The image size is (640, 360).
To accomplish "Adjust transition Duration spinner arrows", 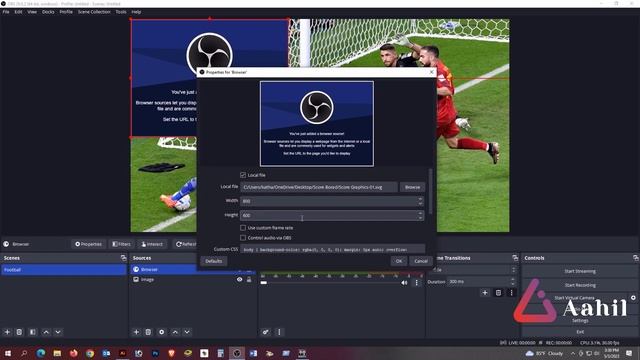I will point(513,282).
